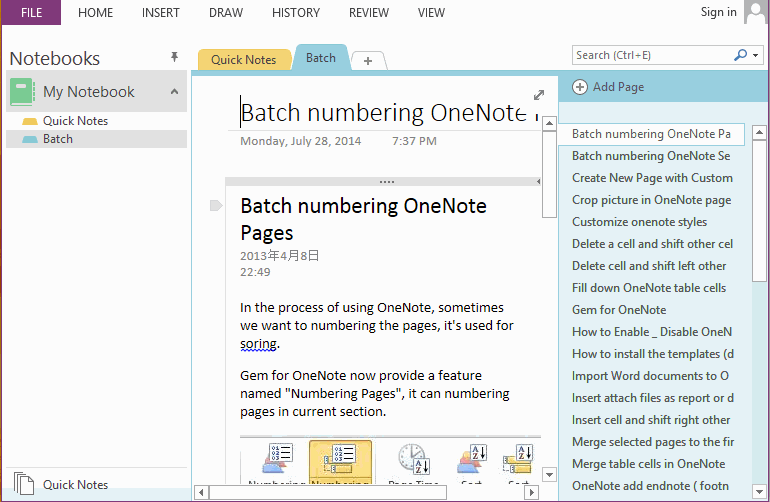Open page Delete a cell and shift other cel

click(x=651, y=244)
